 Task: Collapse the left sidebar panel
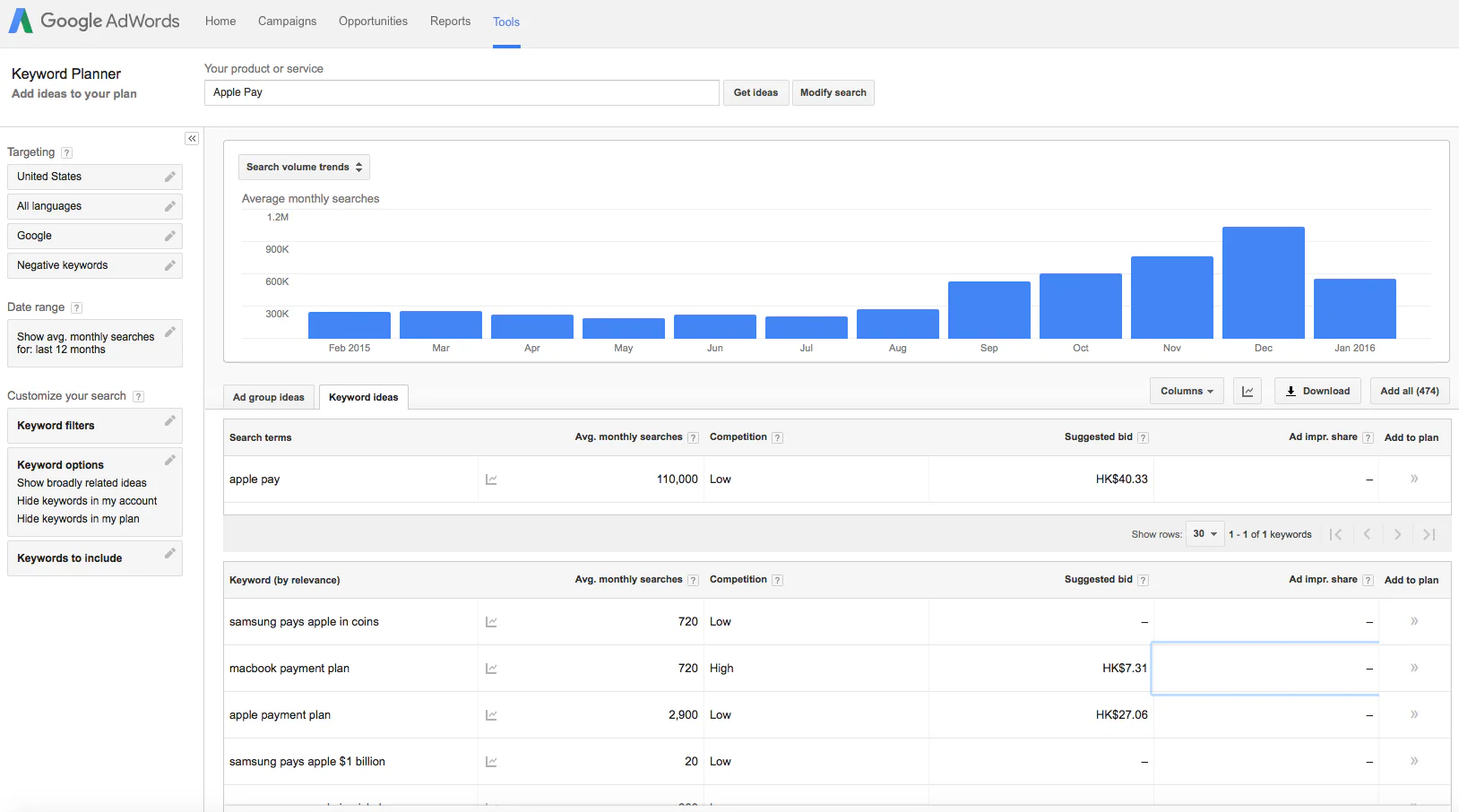[x=192, y=138]
